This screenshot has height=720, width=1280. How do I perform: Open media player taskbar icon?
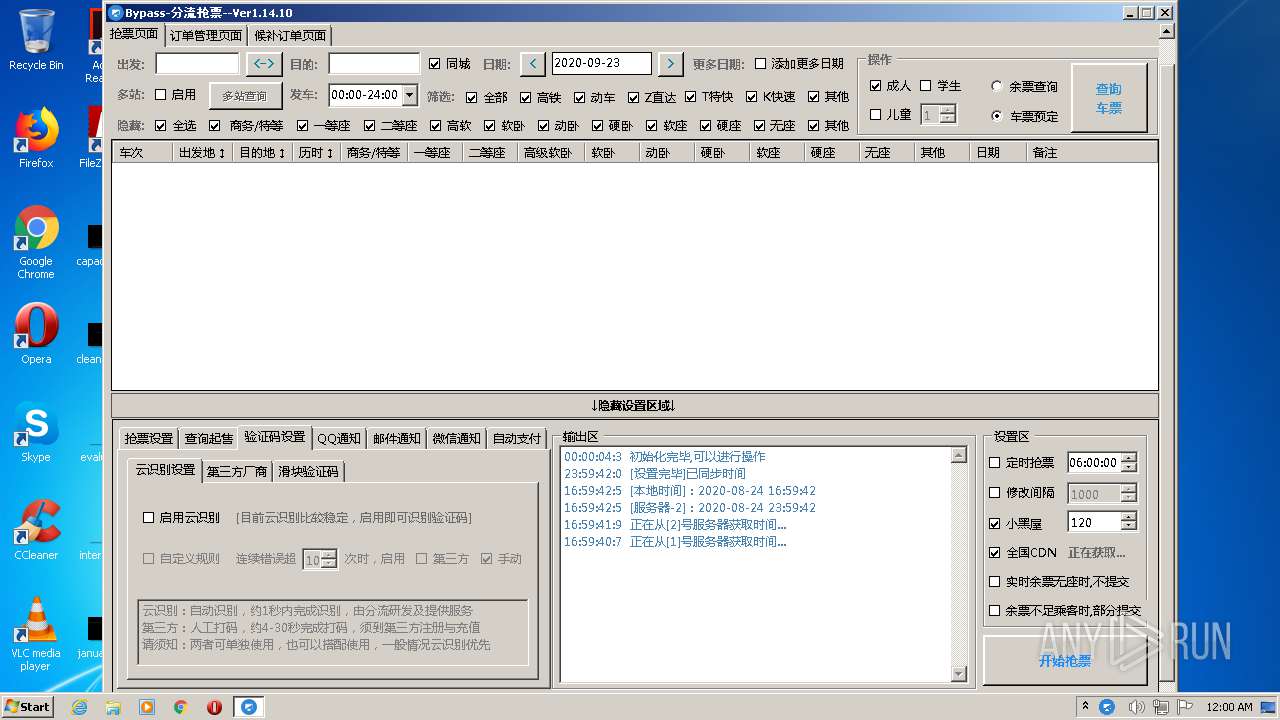click(147, 707)
